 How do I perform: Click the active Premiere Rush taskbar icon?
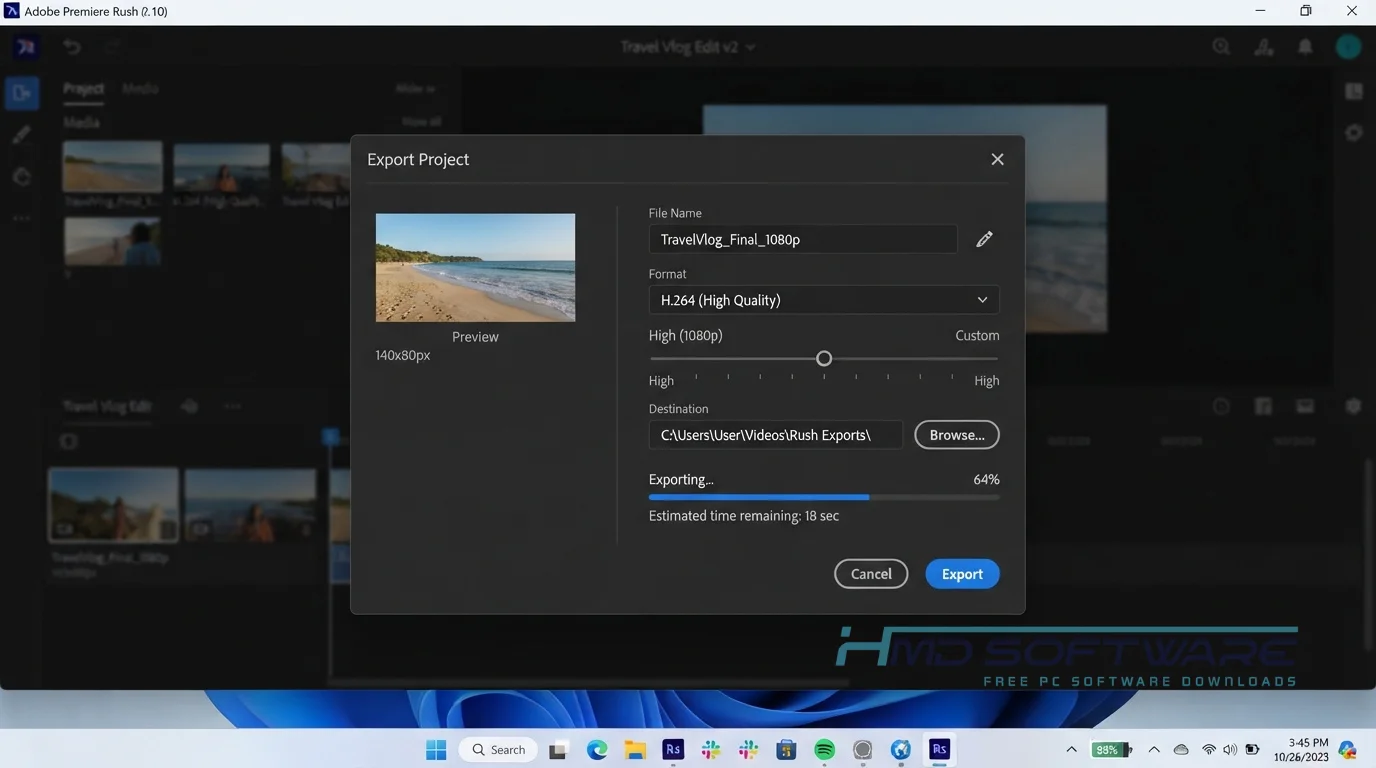tap(939, 749)
